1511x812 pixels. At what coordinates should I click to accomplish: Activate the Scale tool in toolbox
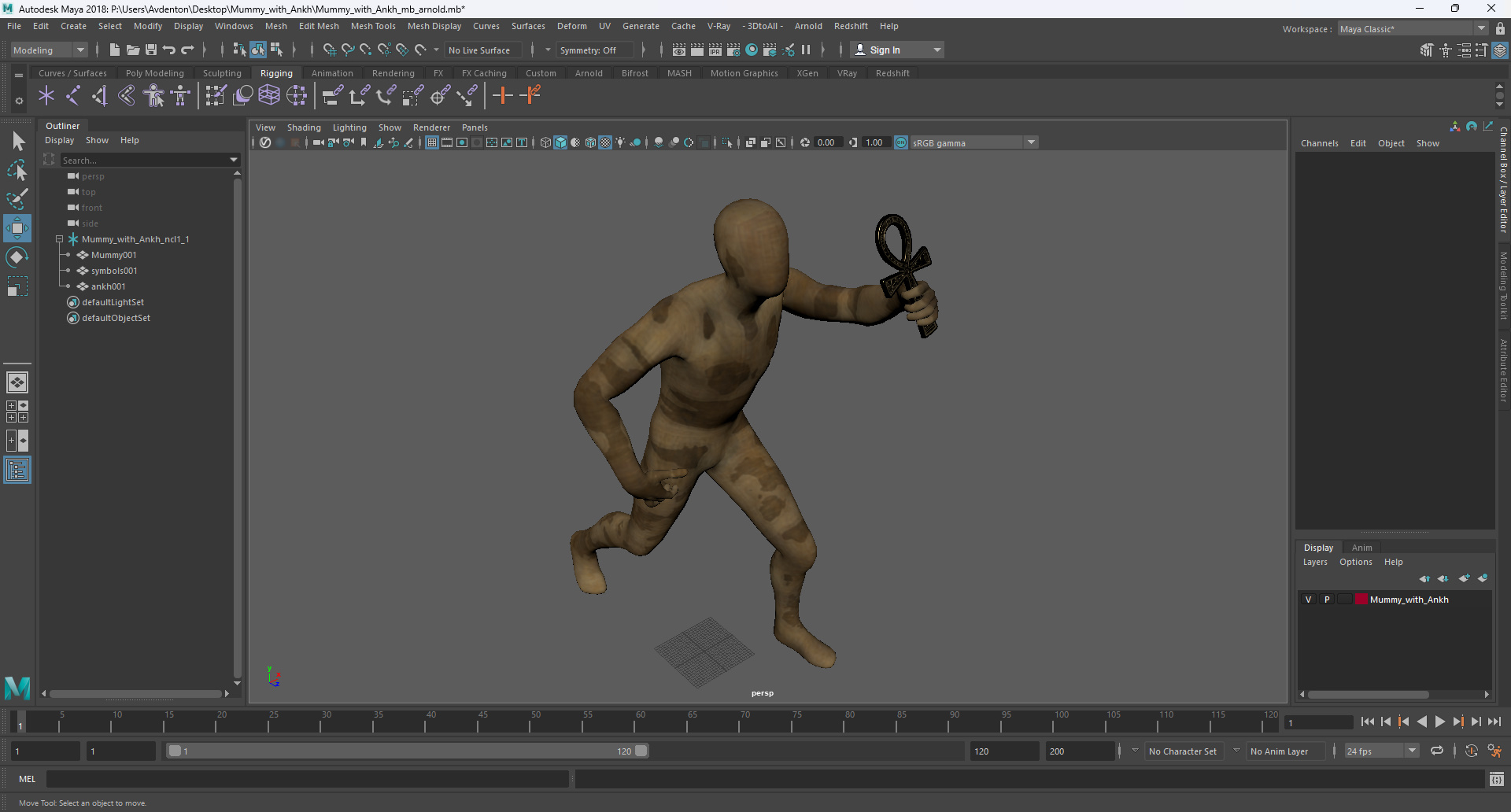[x=17, y=286]
